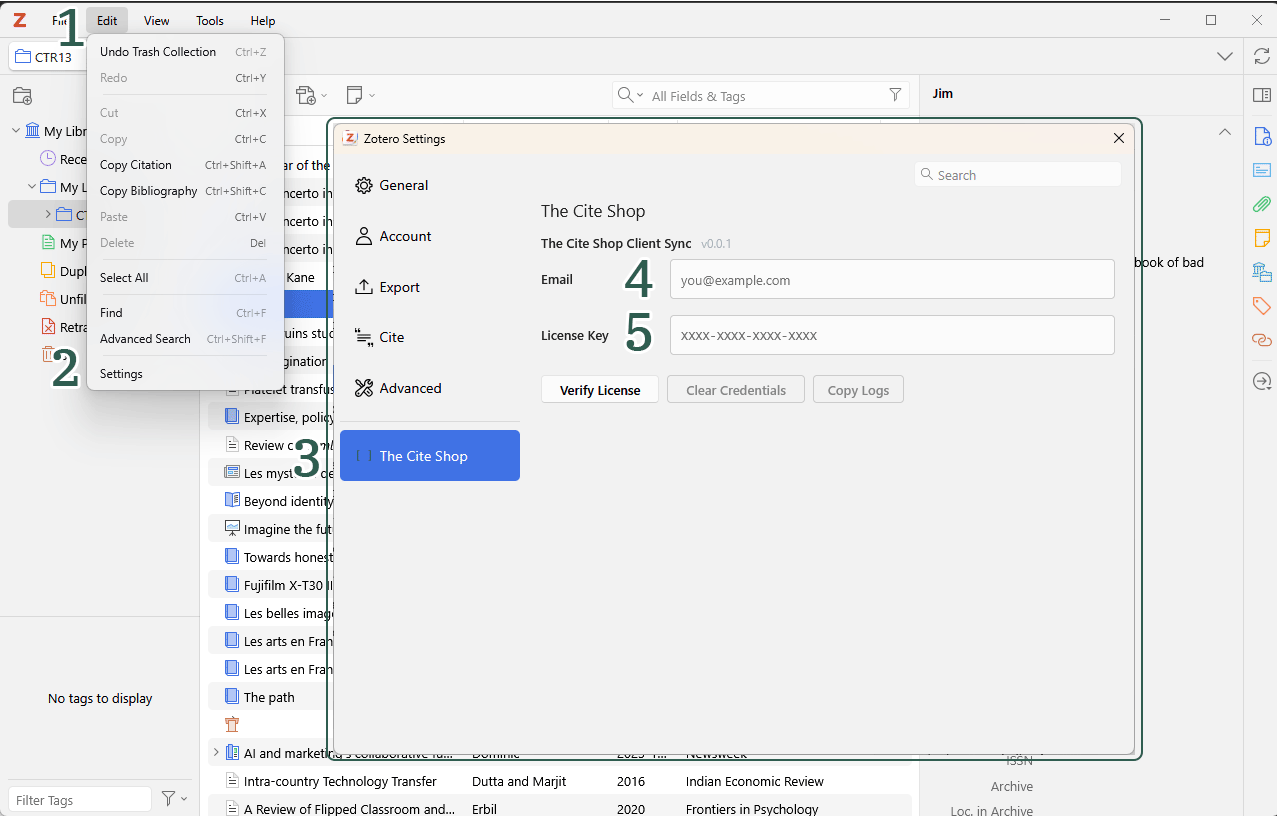Open the tab list dropdown chevron
Image resolution: width=1277 pixels, height=816 pixels.
pyautogui.click(x=1224, y=57)
